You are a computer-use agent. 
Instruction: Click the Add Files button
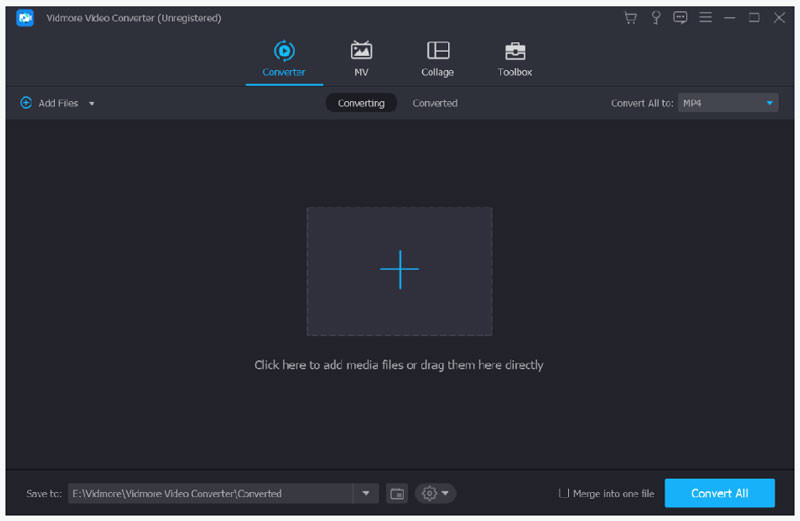click(49, 103)
